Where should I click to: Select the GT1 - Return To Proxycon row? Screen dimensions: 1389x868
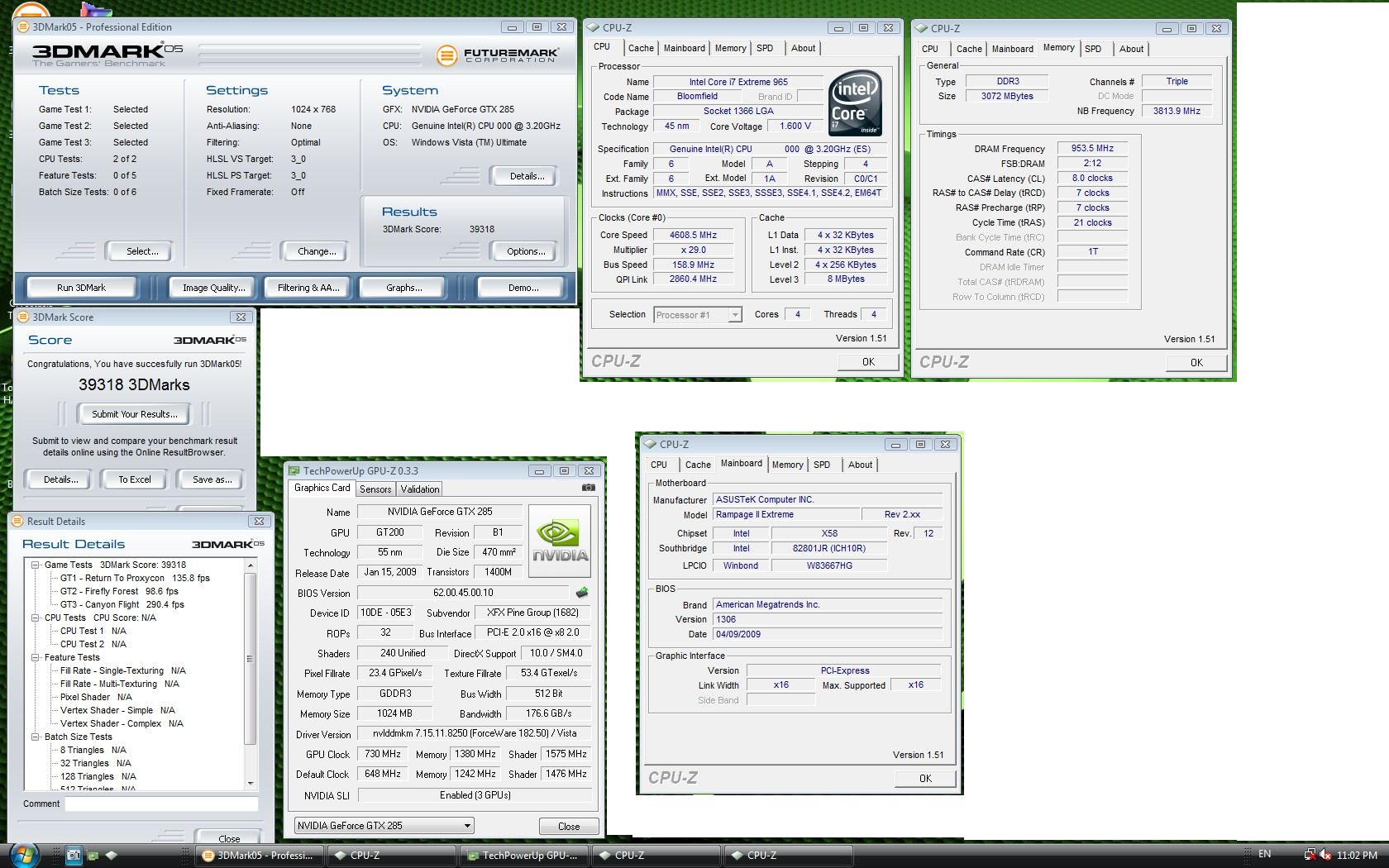coord(135,578)
